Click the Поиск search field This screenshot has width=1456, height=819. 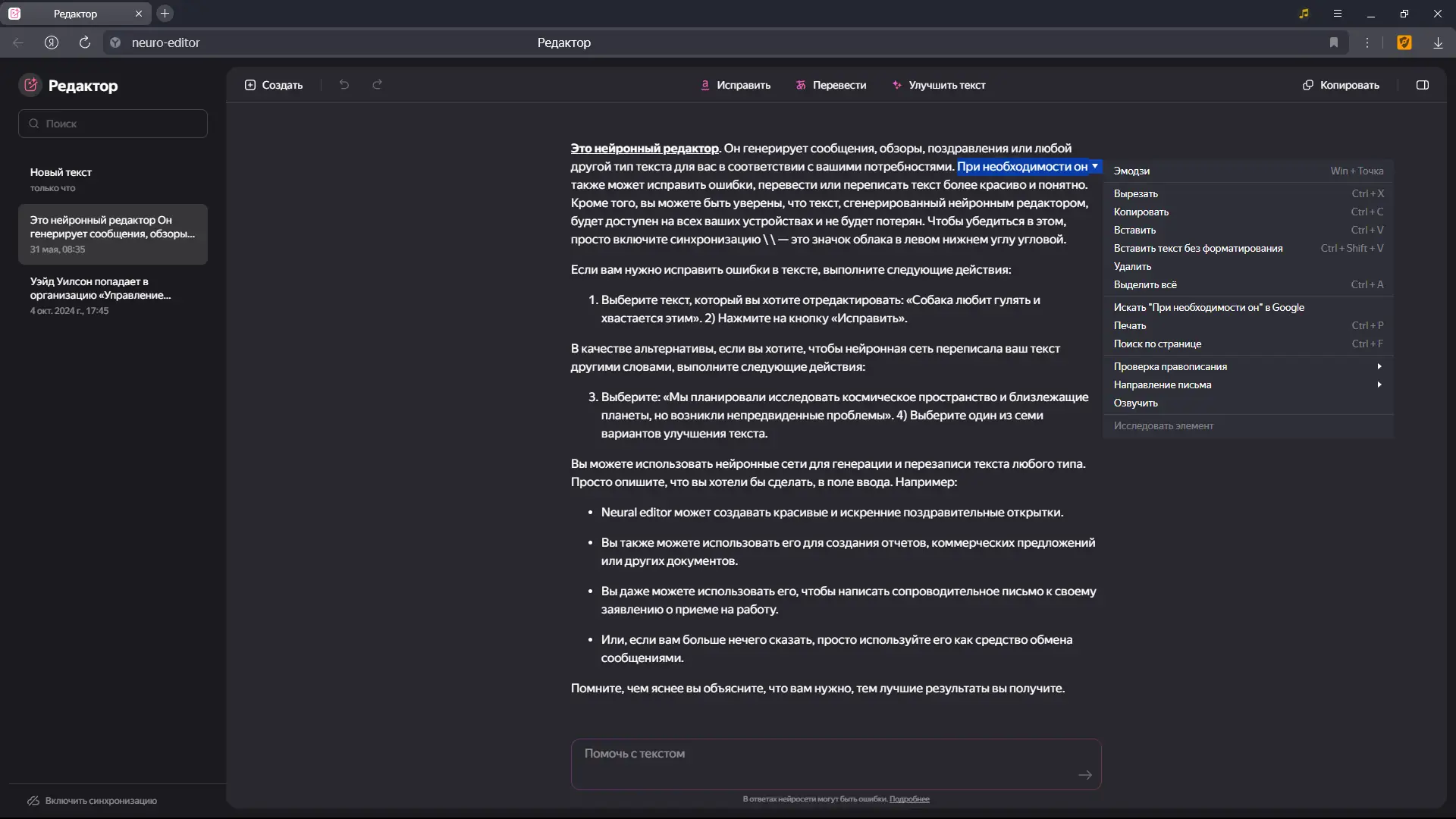(x=114, y=124)
